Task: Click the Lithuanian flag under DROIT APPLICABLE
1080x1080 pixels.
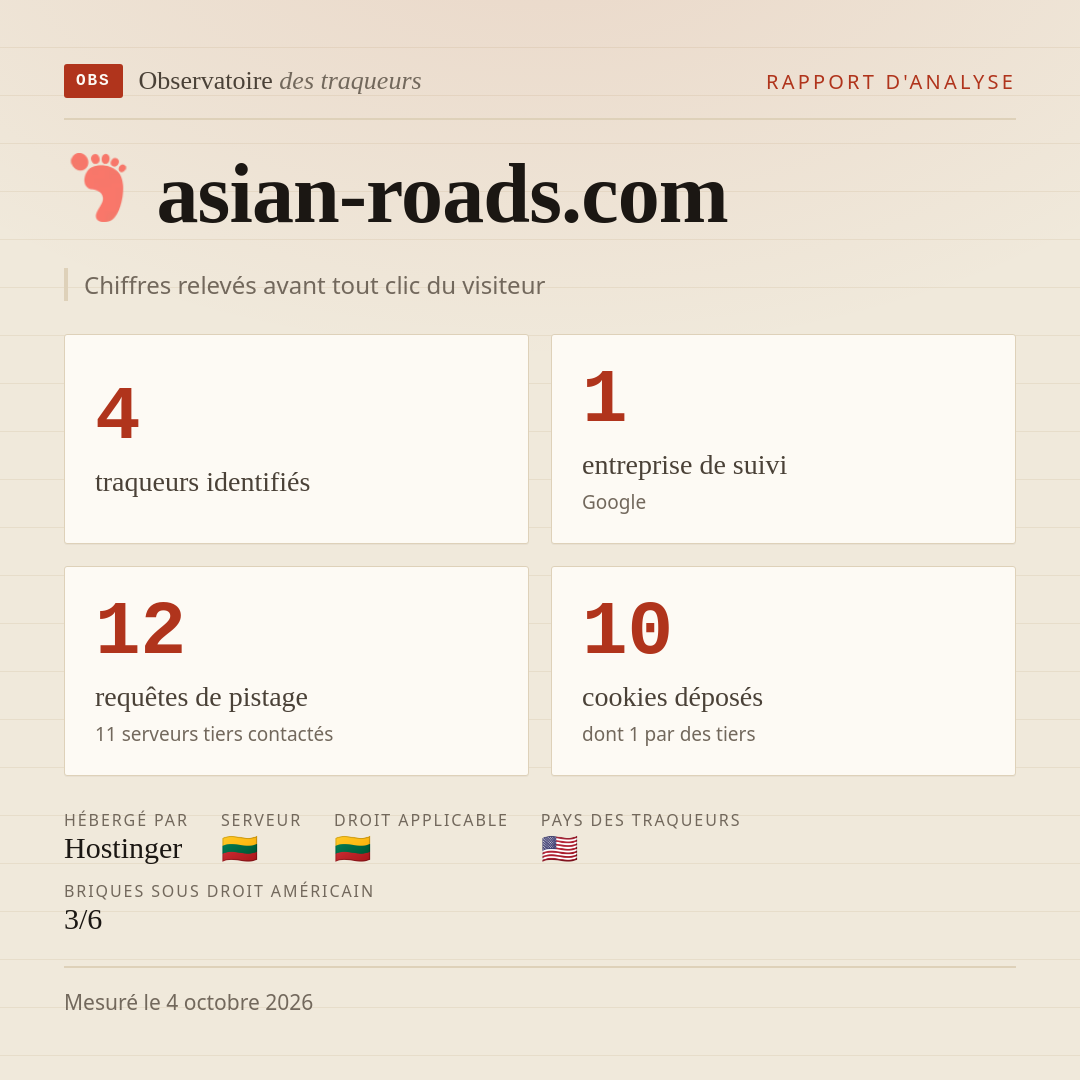Action: (x=353, y=849)
